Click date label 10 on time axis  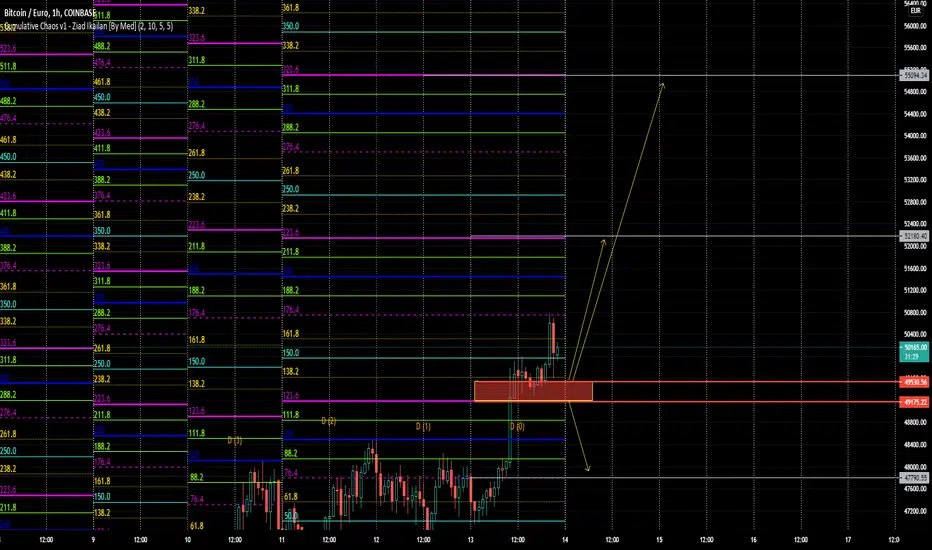(x=187, y=540)
